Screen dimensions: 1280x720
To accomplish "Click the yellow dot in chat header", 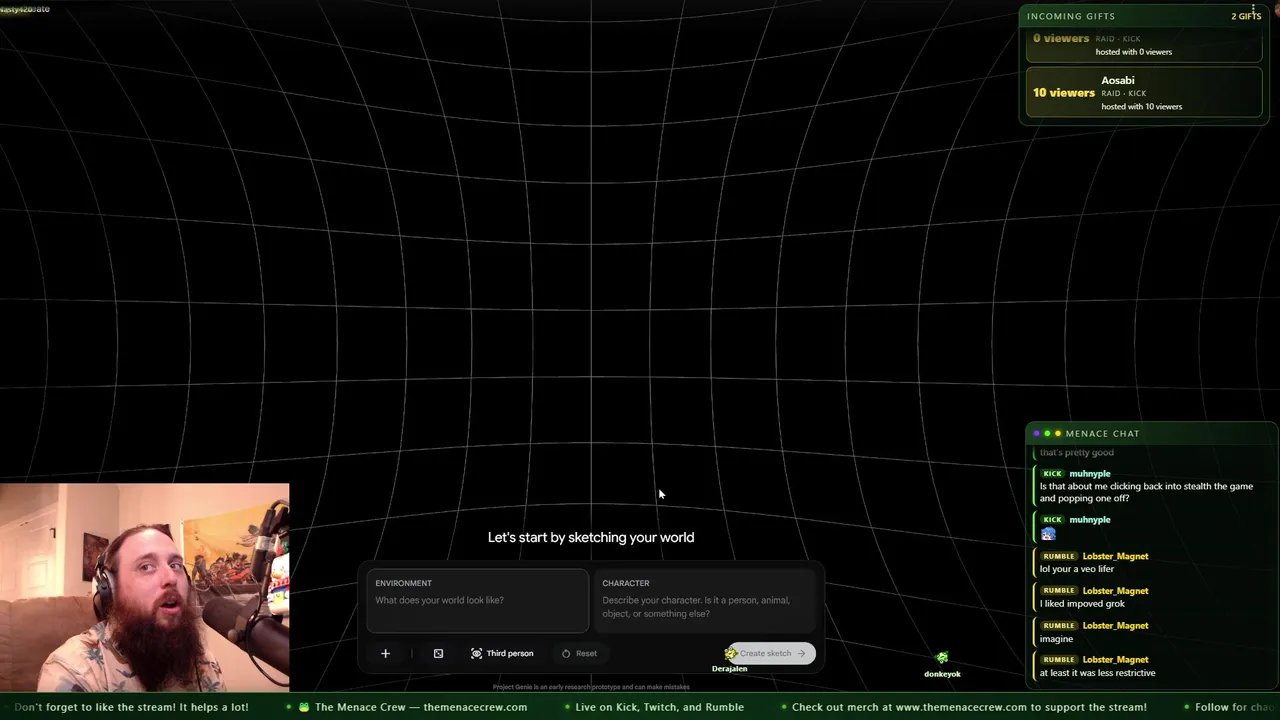I will pos(1058,433).
